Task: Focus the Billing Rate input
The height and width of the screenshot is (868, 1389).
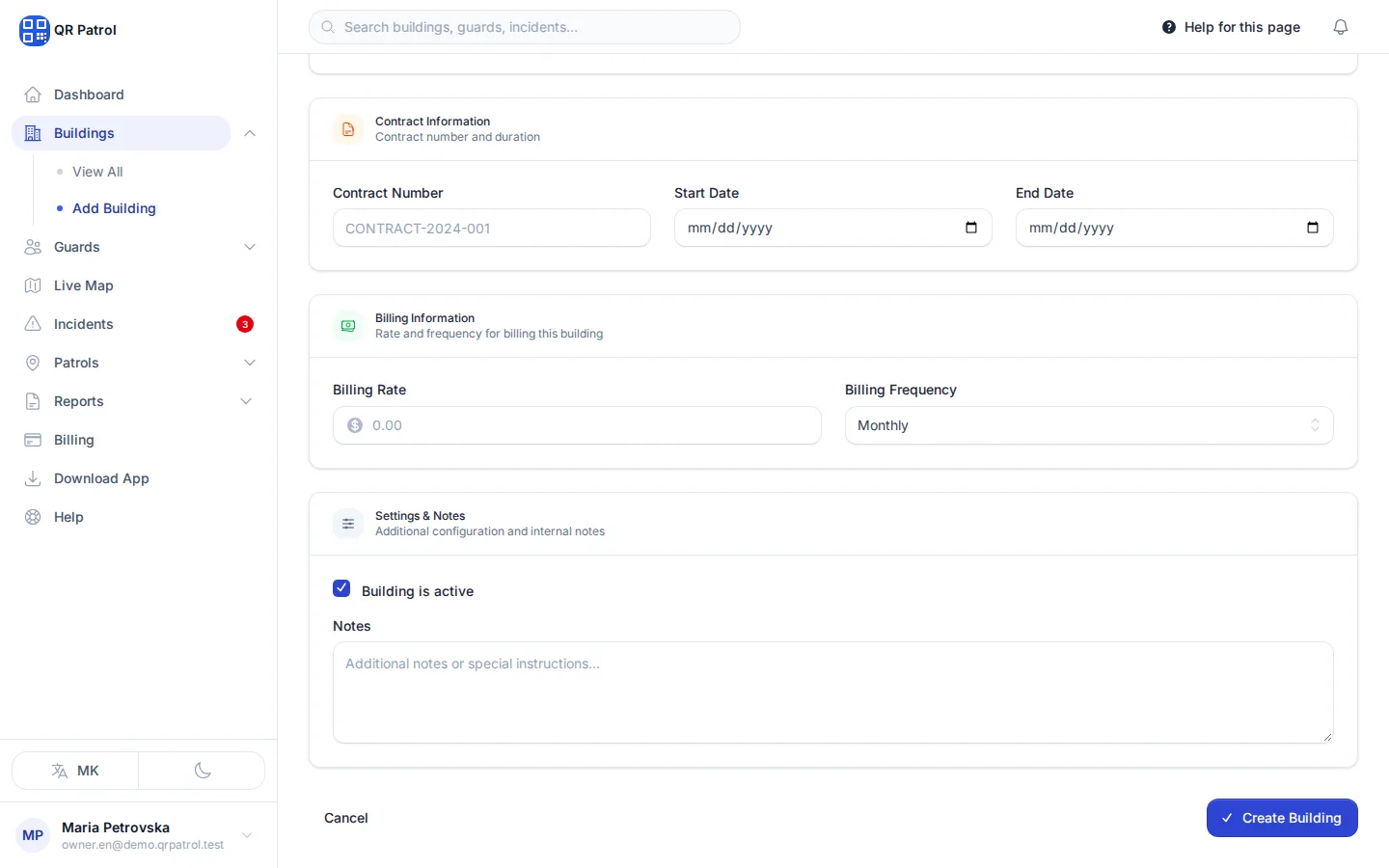Action: (577, 425)
